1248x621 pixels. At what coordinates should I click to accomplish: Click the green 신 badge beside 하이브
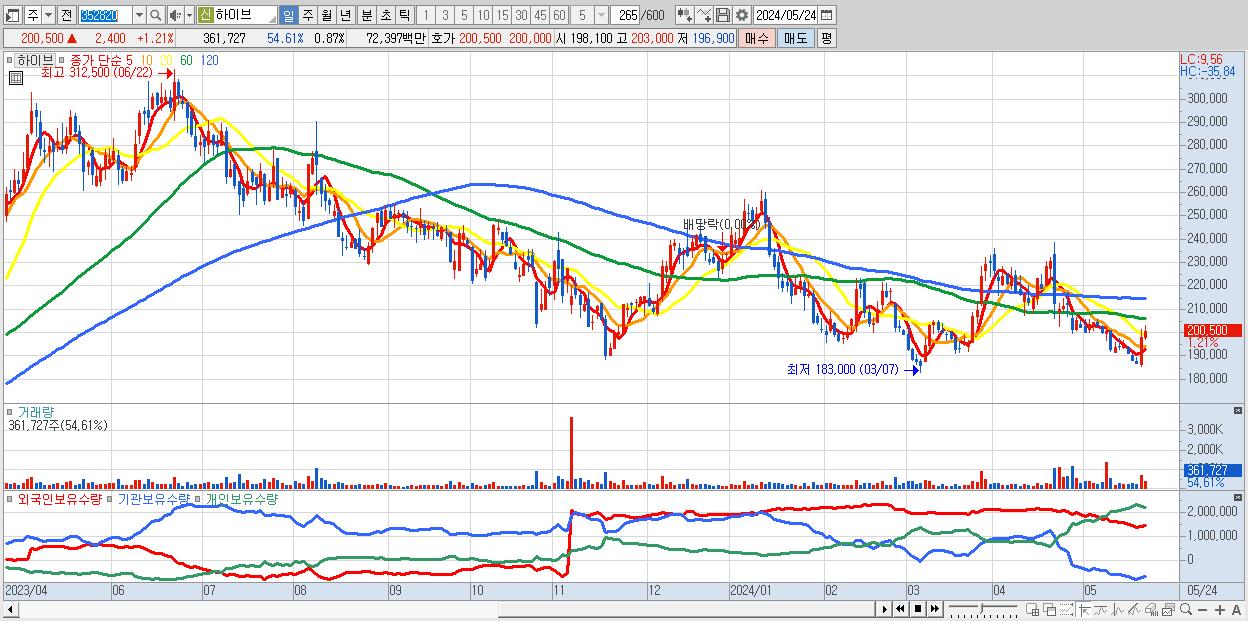[205, 15]
